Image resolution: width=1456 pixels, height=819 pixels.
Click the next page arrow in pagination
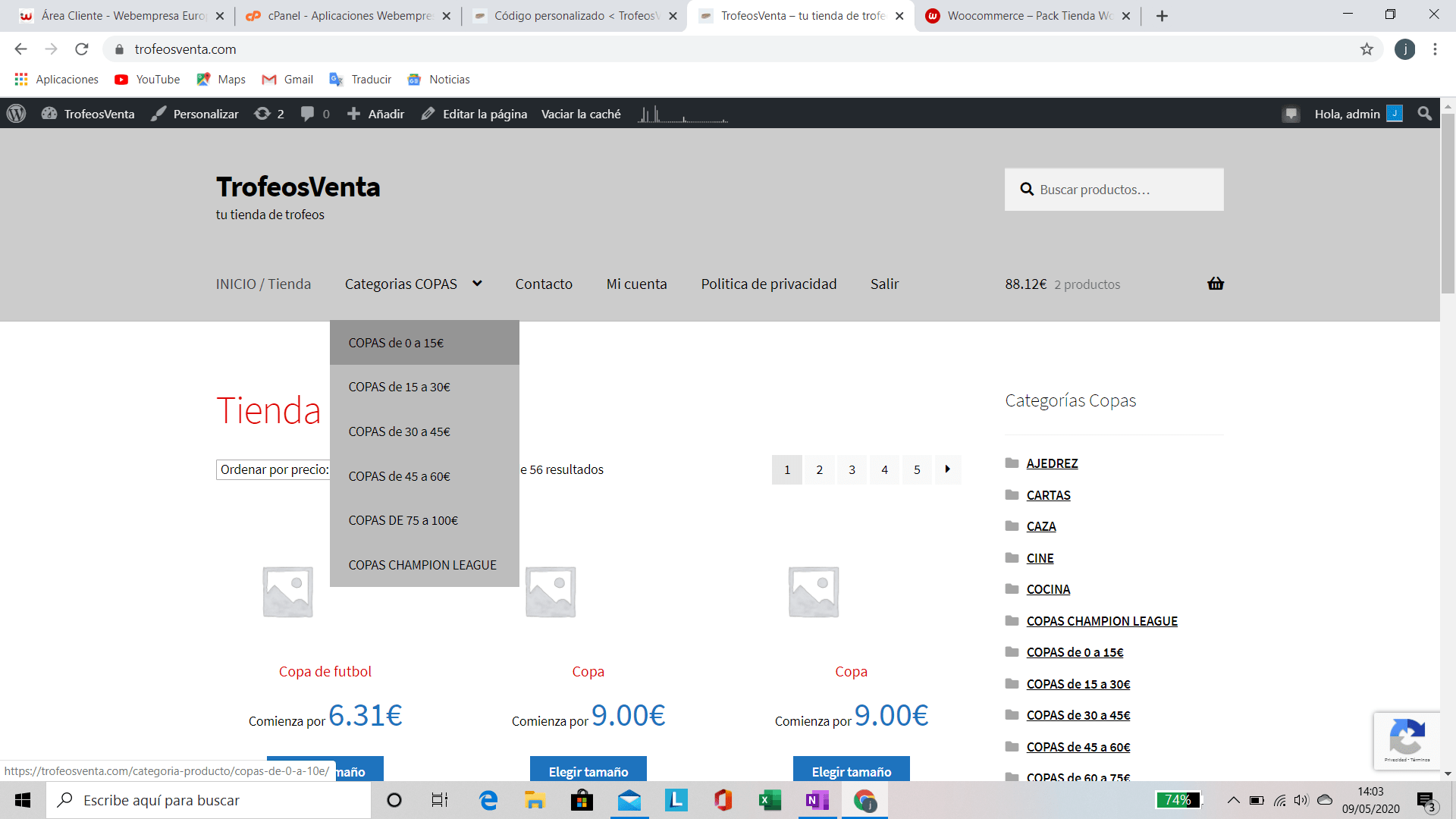(948, 469)
